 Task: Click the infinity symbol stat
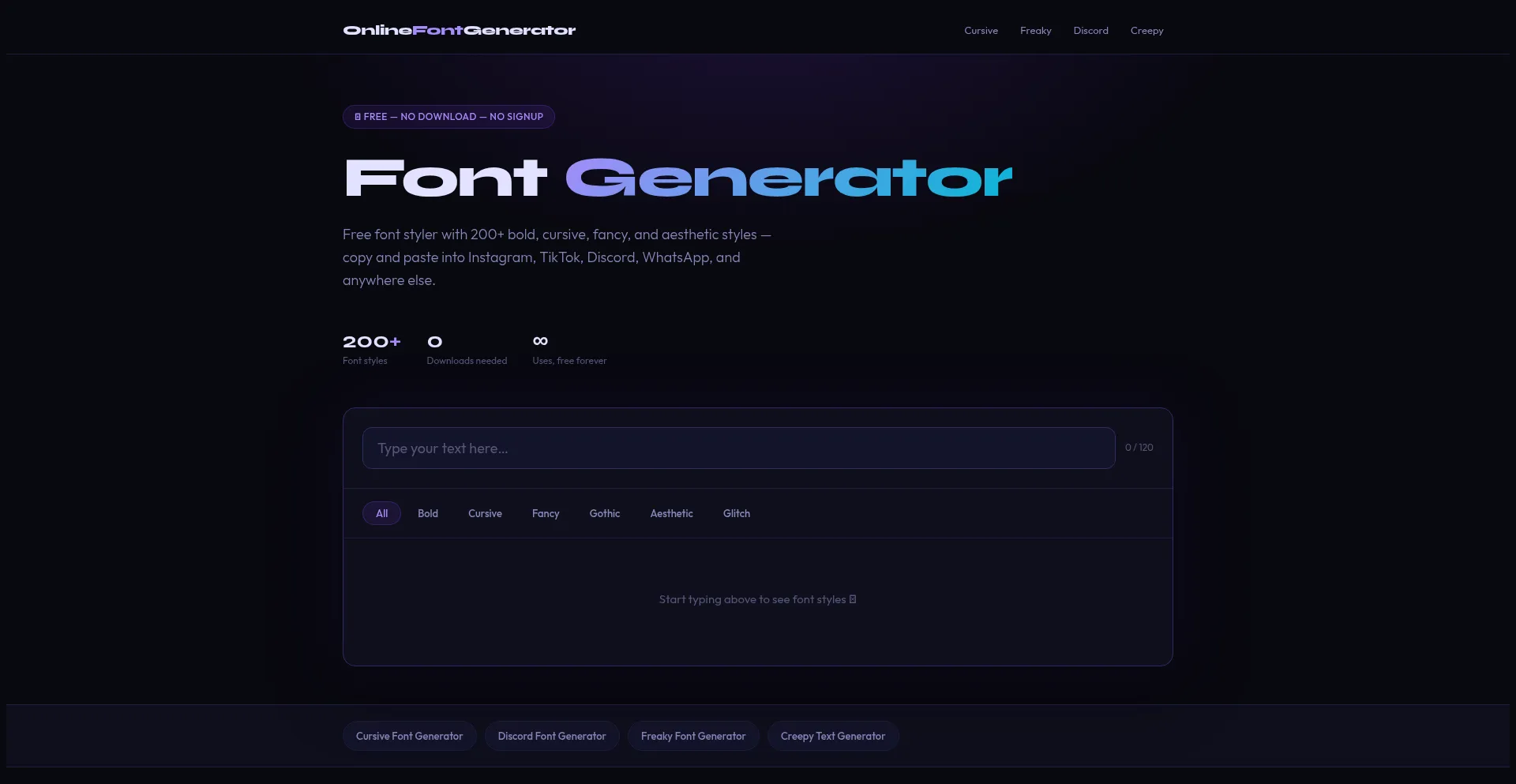(x=540, y=341)
